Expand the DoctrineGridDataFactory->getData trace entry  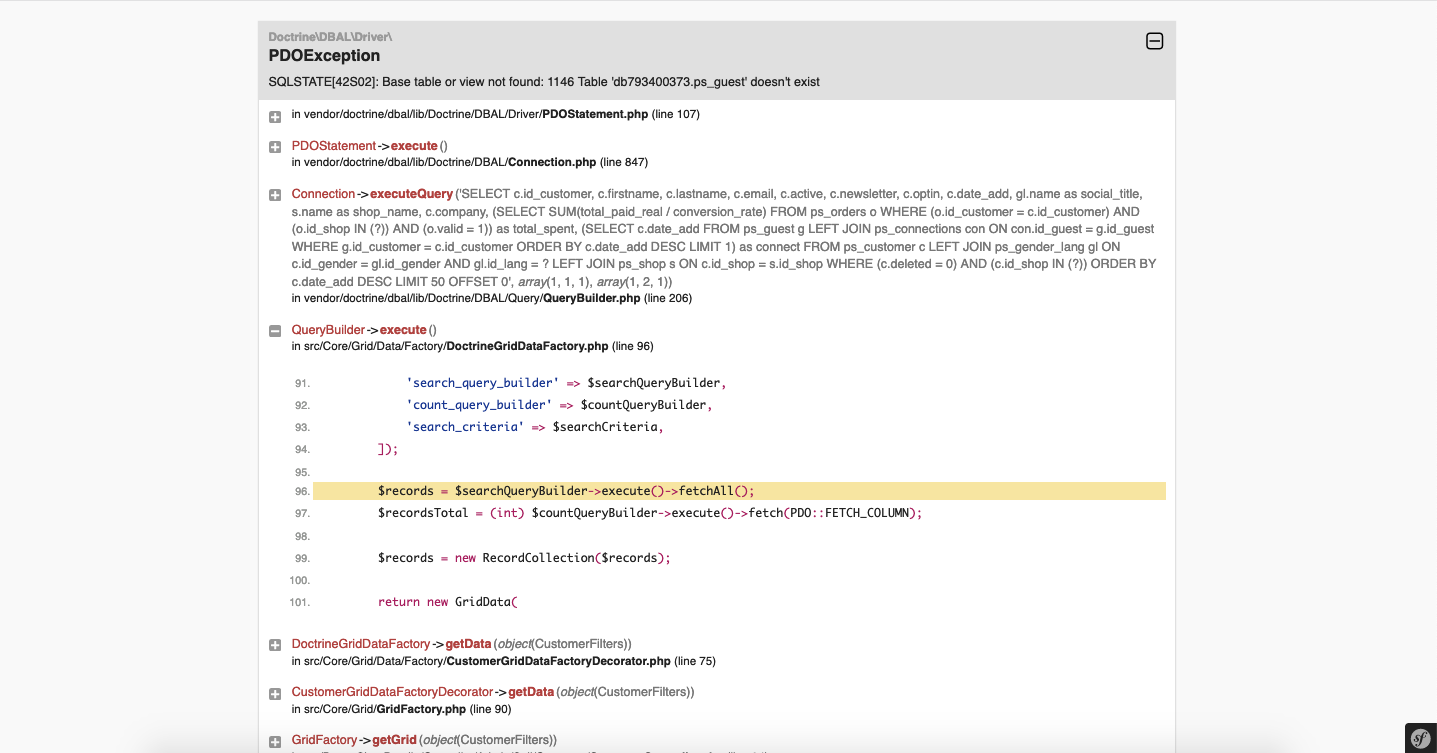click(275, 645)
